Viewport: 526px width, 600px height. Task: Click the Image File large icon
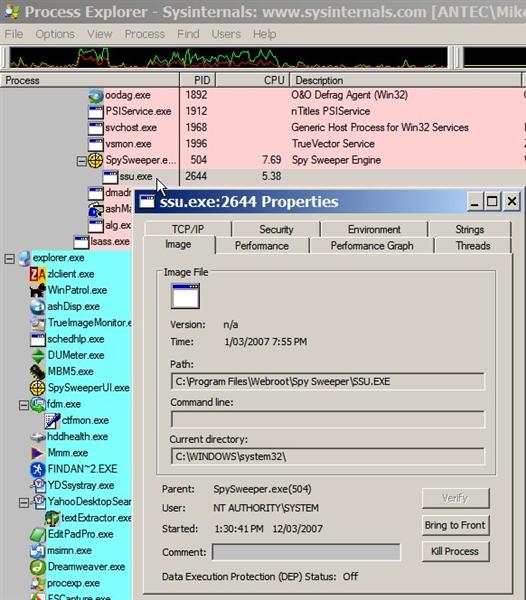[x=186, y=296]
